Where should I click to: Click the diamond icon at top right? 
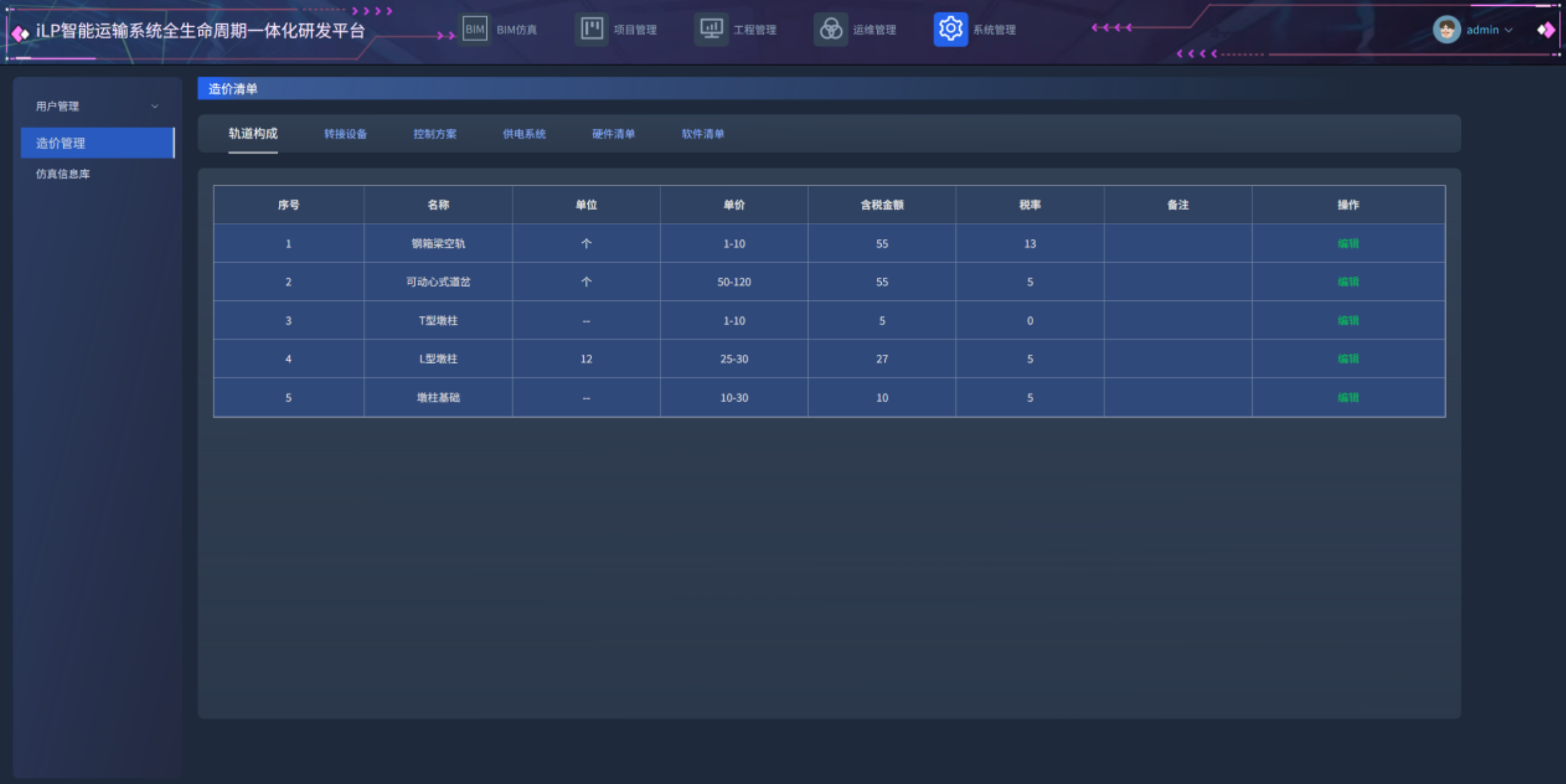coord(1545,29)
